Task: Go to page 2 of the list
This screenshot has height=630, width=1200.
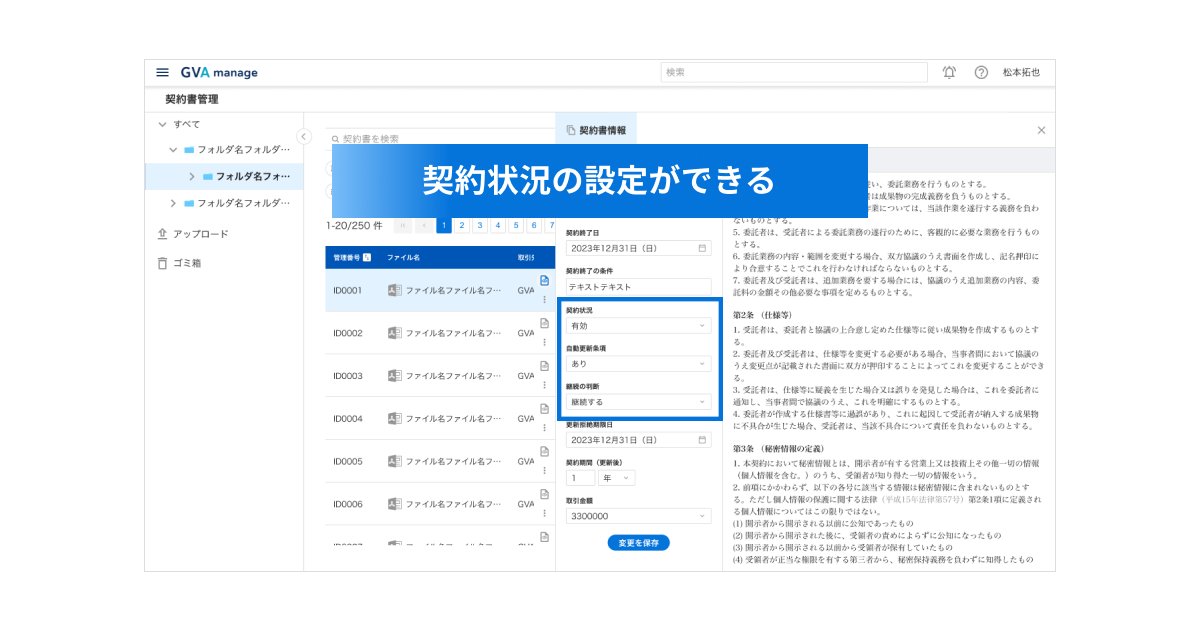Action: [462, 225]
